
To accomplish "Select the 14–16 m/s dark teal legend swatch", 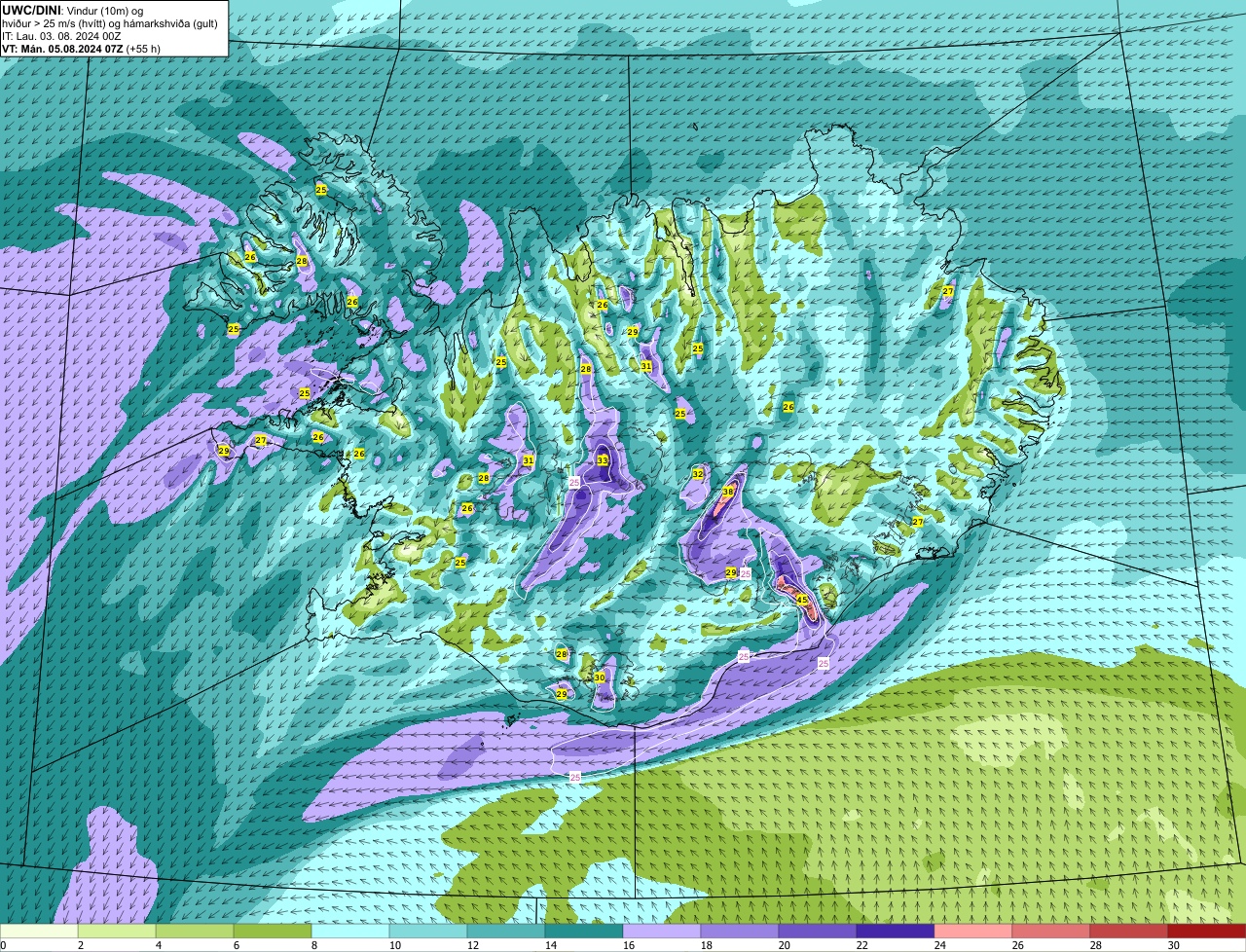I will (584, 932).
